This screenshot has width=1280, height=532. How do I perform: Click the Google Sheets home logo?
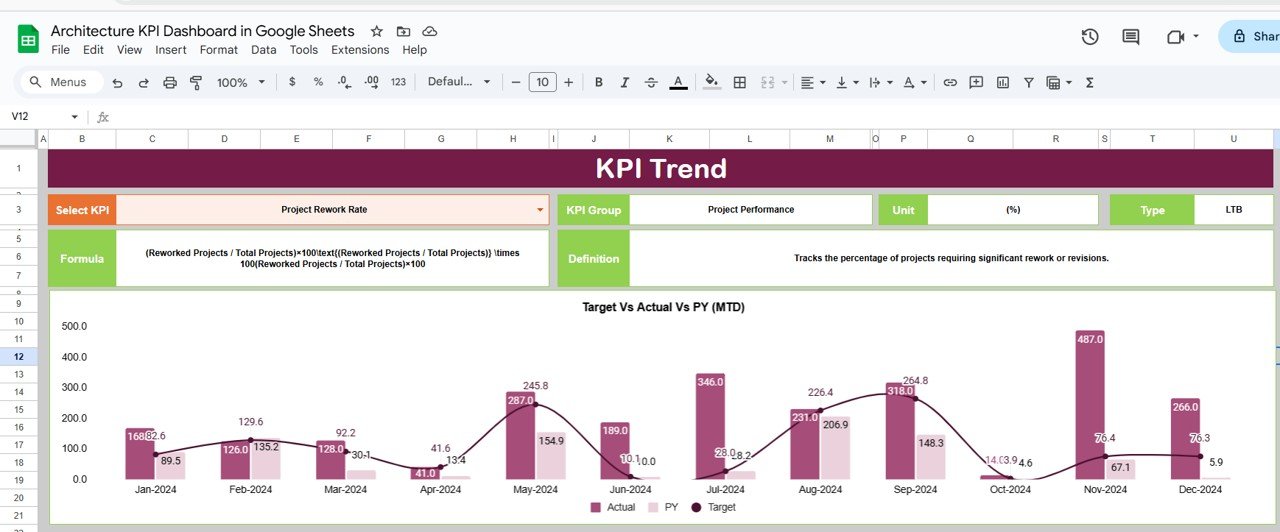(x=28, y=39)
